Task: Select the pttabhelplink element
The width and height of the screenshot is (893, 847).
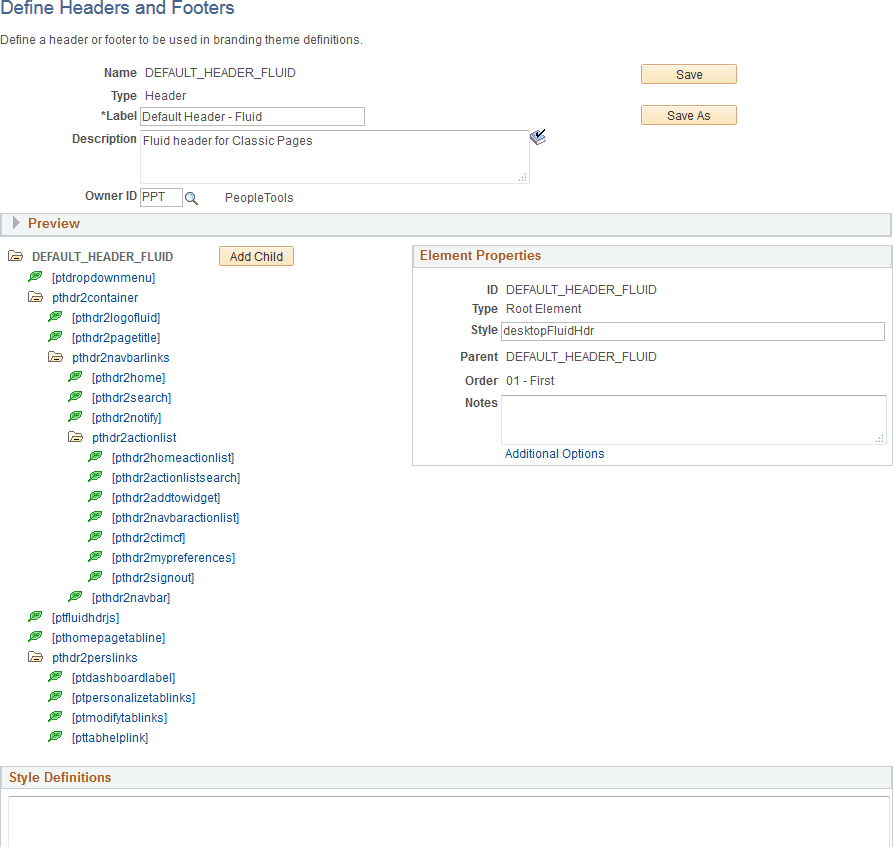Action: (110, 737)
